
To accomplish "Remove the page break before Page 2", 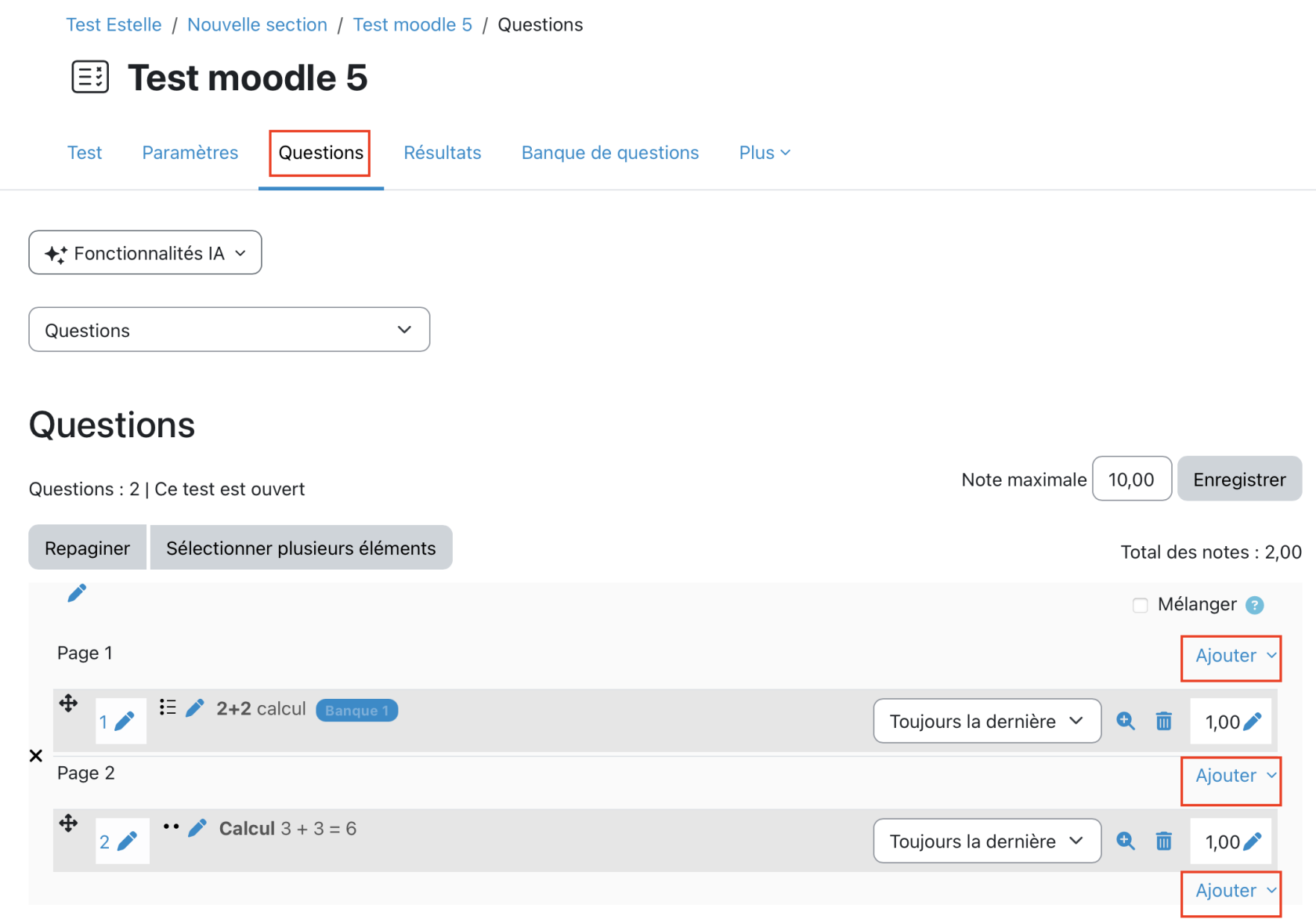I will pyautogui.click(x=36, y=756).
